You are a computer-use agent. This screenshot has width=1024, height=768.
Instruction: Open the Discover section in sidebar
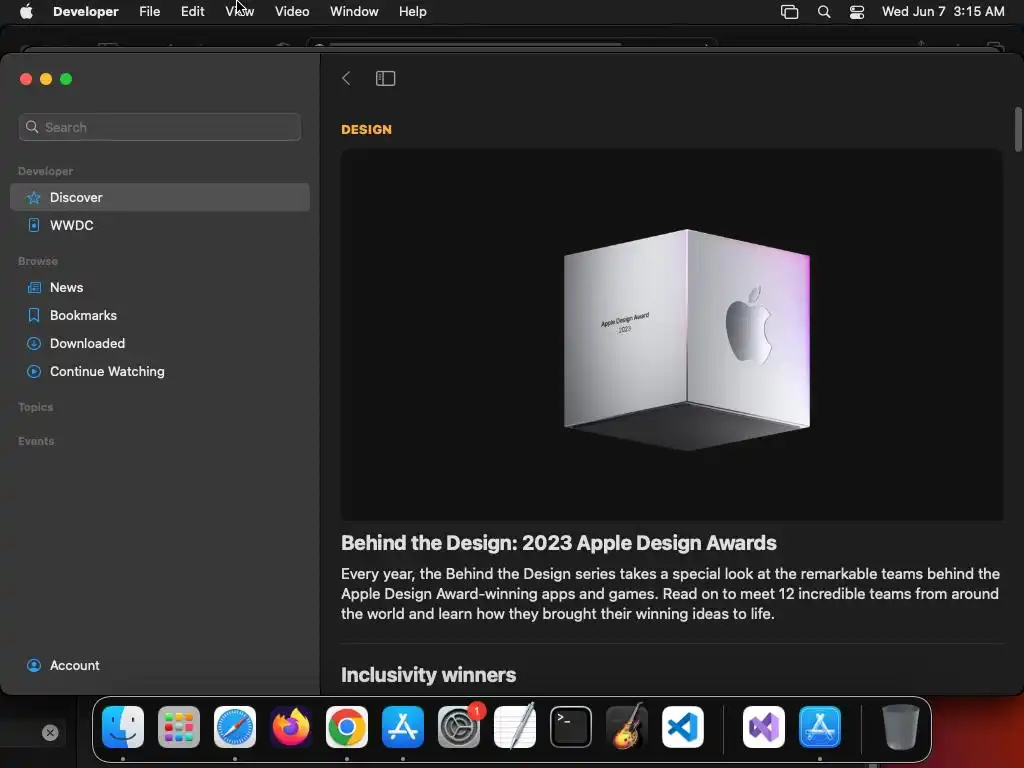[x=160, y=197]
